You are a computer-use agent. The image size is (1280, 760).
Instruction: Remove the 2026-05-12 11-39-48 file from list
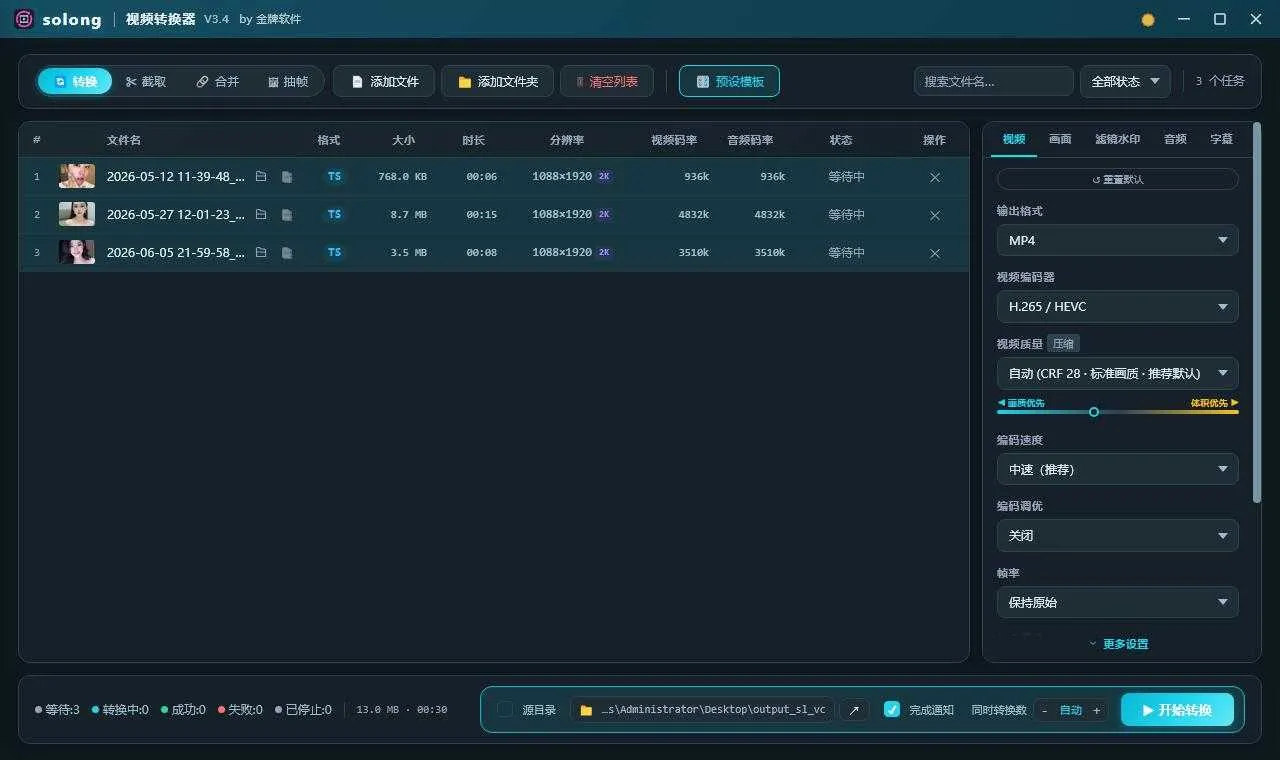coord(935,177)
